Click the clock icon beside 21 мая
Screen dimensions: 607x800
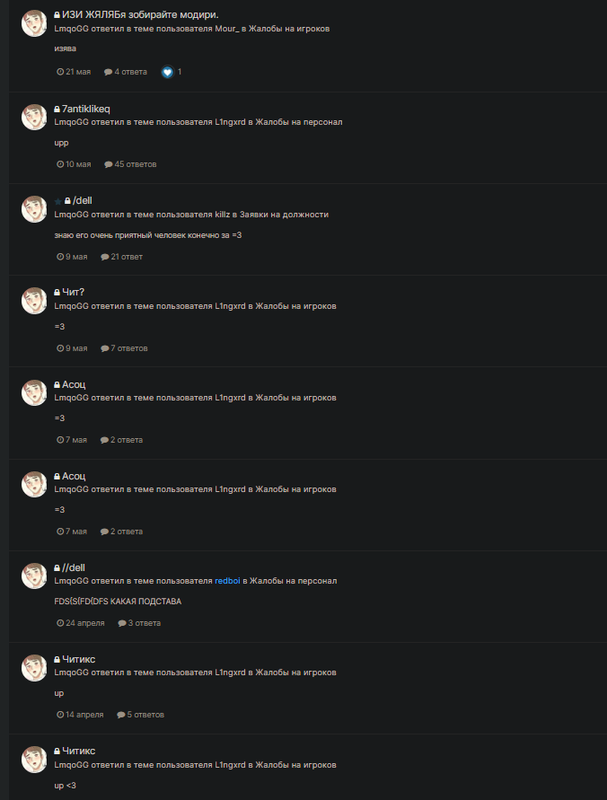coord(60,72)
